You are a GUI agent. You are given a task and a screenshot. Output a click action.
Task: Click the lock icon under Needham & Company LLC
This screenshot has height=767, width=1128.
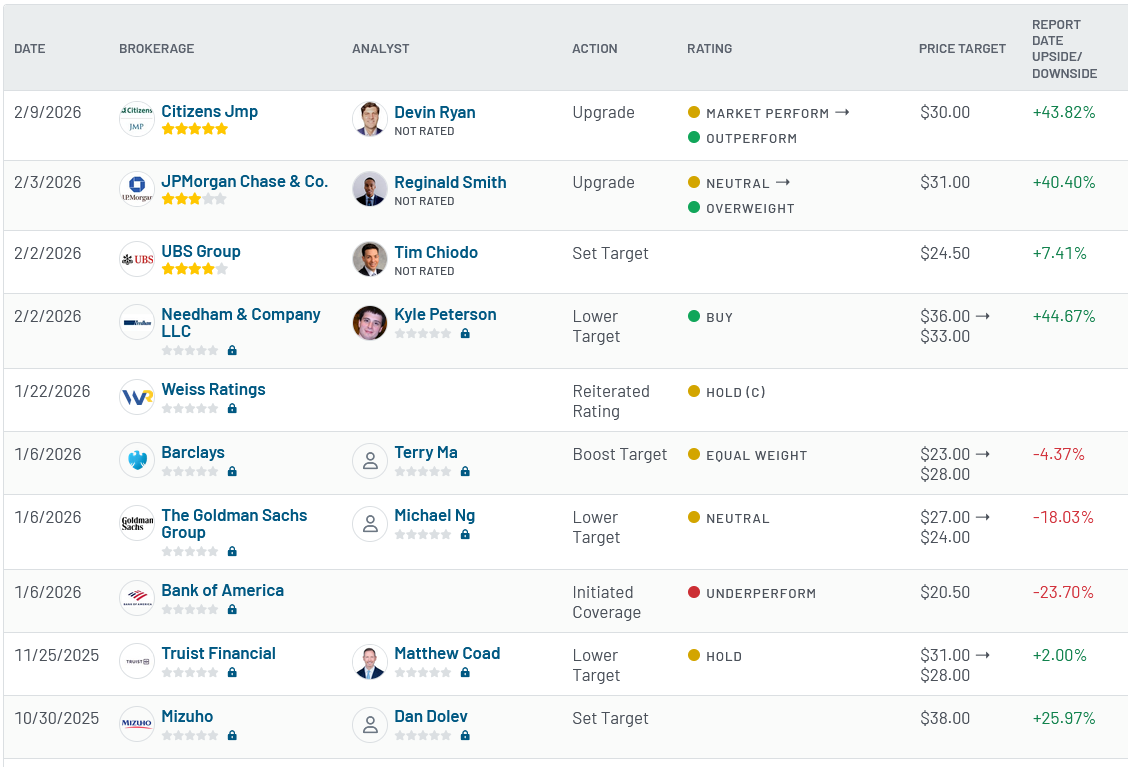point(232,350)
